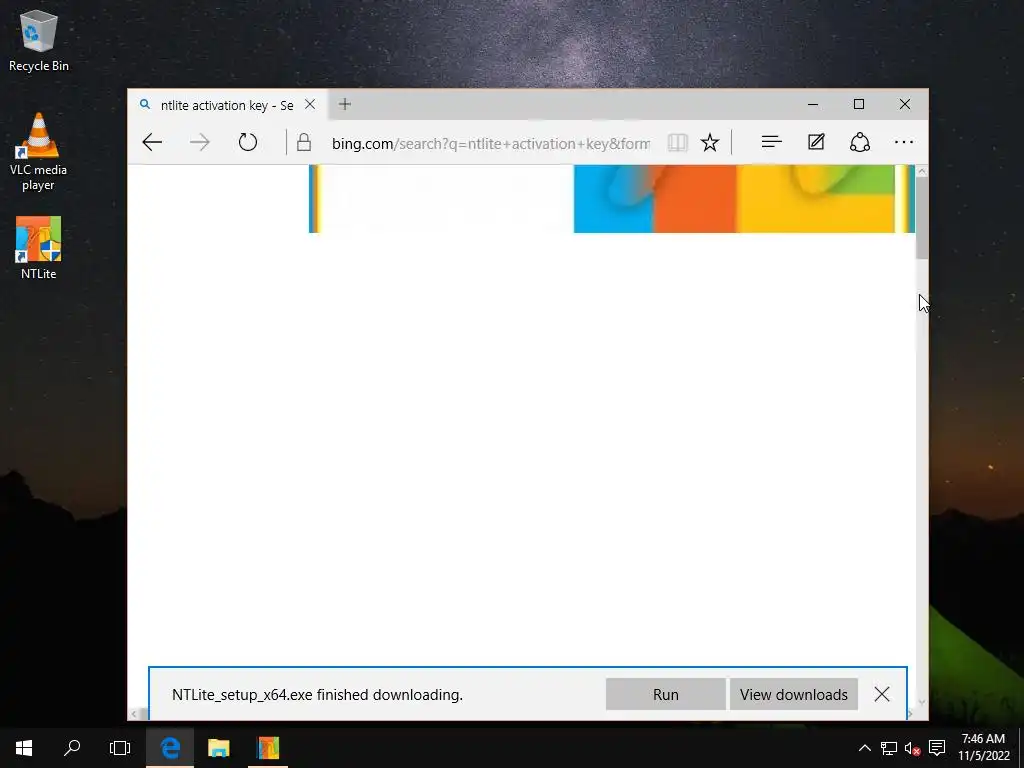Open File Explorer from taskbar
1024x768 pixels.
219,748
